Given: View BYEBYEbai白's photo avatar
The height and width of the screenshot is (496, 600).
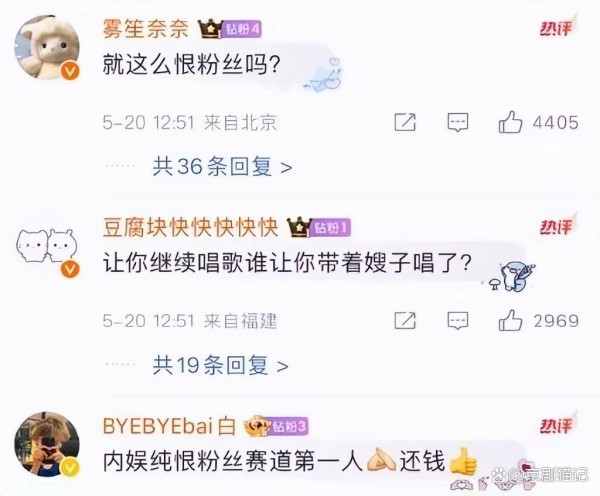Looking at the screenshot, I should 47,444.
